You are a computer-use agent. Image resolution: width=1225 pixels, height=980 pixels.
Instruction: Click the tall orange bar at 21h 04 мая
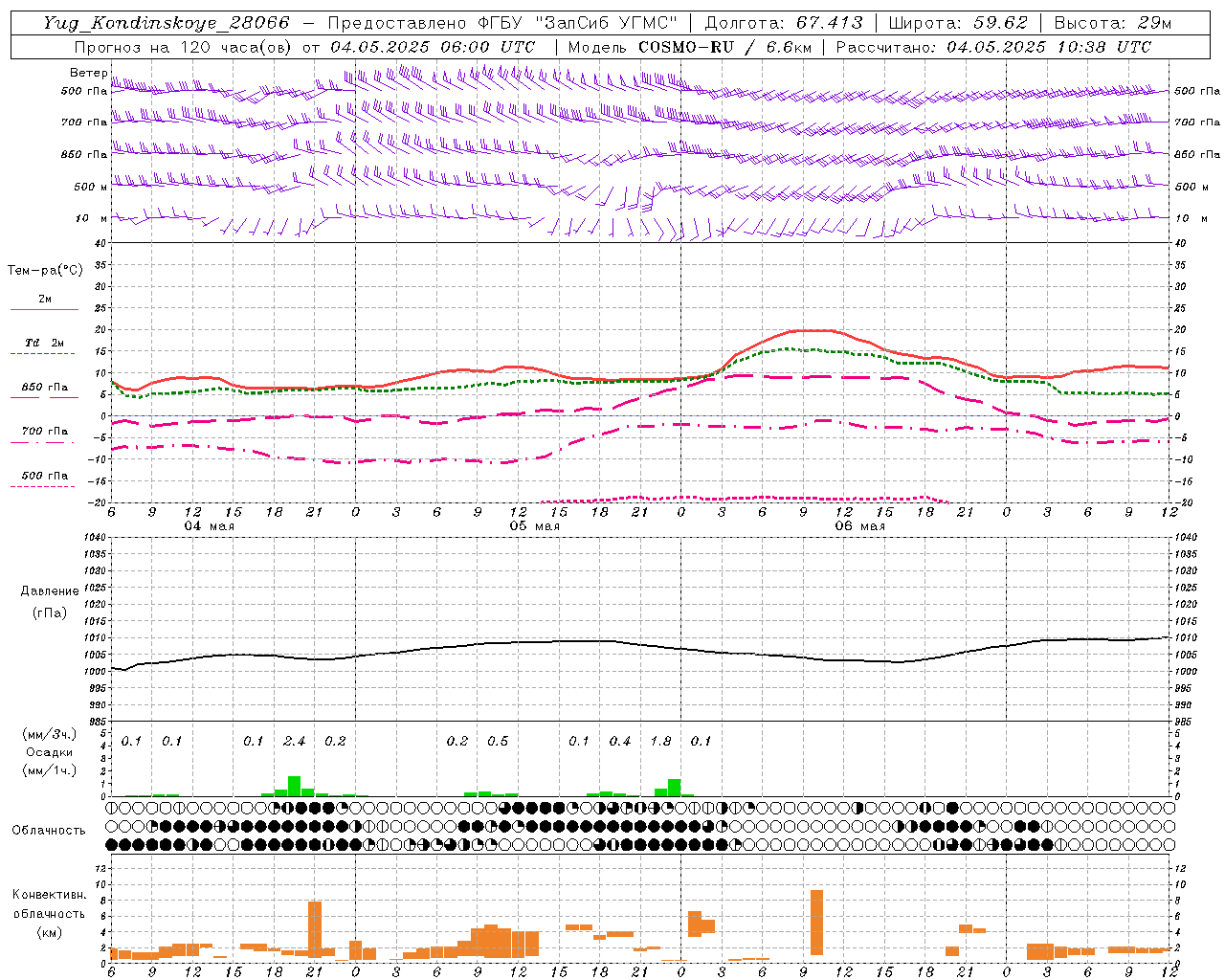[x=315, y=928]
